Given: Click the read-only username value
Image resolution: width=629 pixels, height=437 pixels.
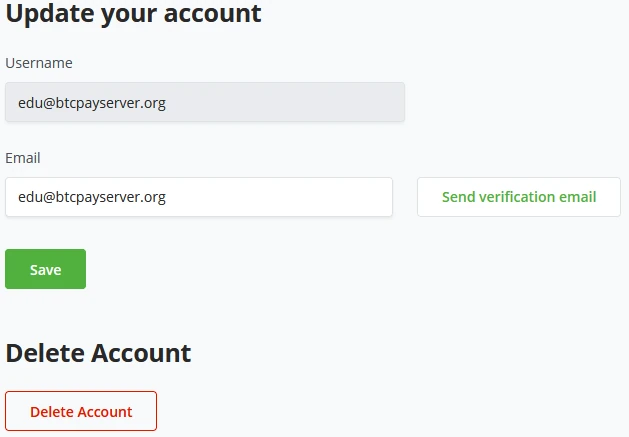Looking at the screenshot, I should coord(92,102).
